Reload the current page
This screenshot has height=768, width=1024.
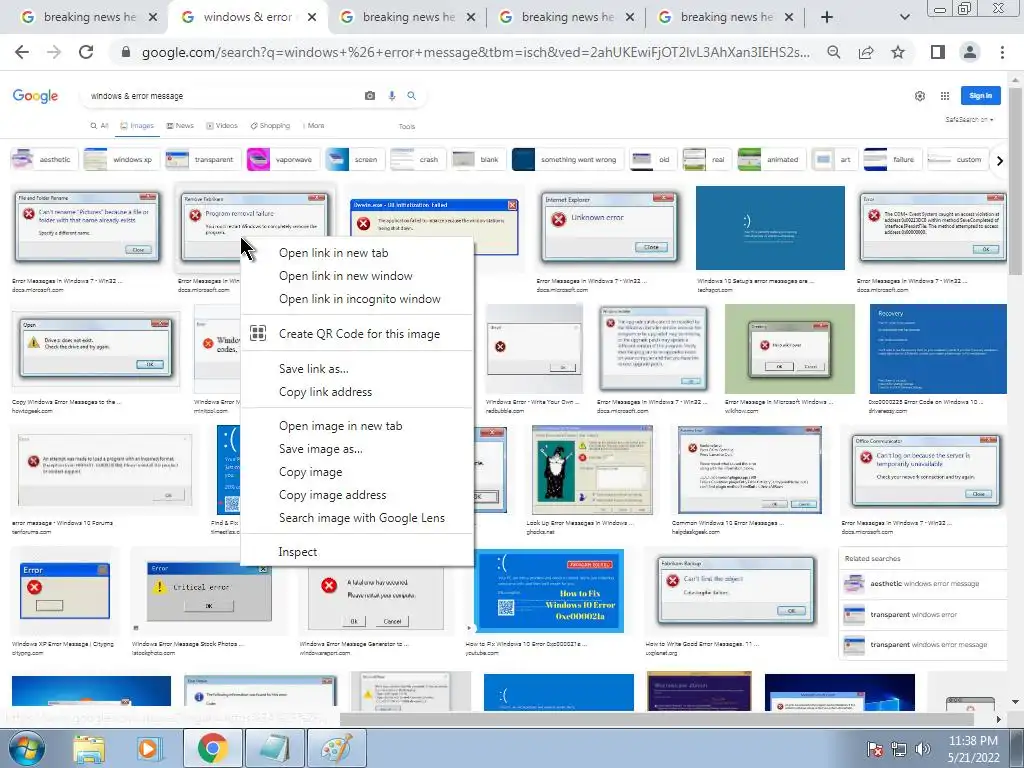pyautogui.click(x=86, y=52)
